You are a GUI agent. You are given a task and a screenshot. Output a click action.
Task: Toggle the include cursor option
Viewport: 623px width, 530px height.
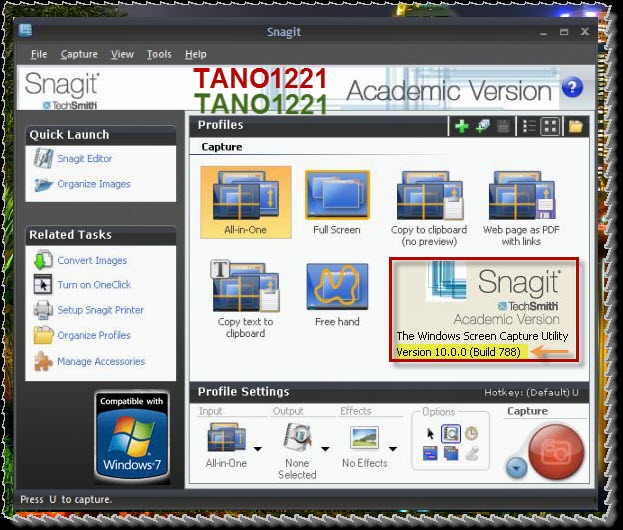coord(430,433)
